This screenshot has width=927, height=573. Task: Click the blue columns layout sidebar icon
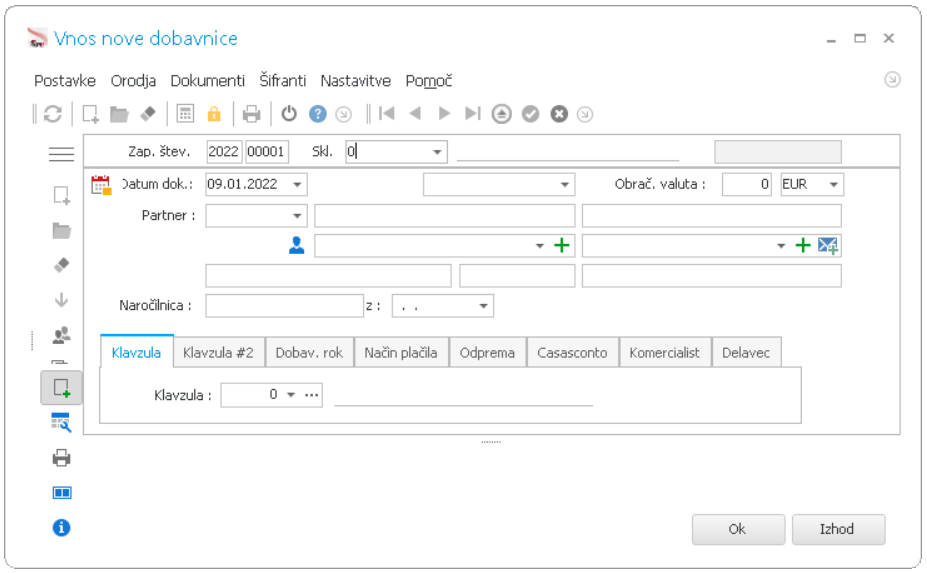pyautogui.click(x=61, y=493)
